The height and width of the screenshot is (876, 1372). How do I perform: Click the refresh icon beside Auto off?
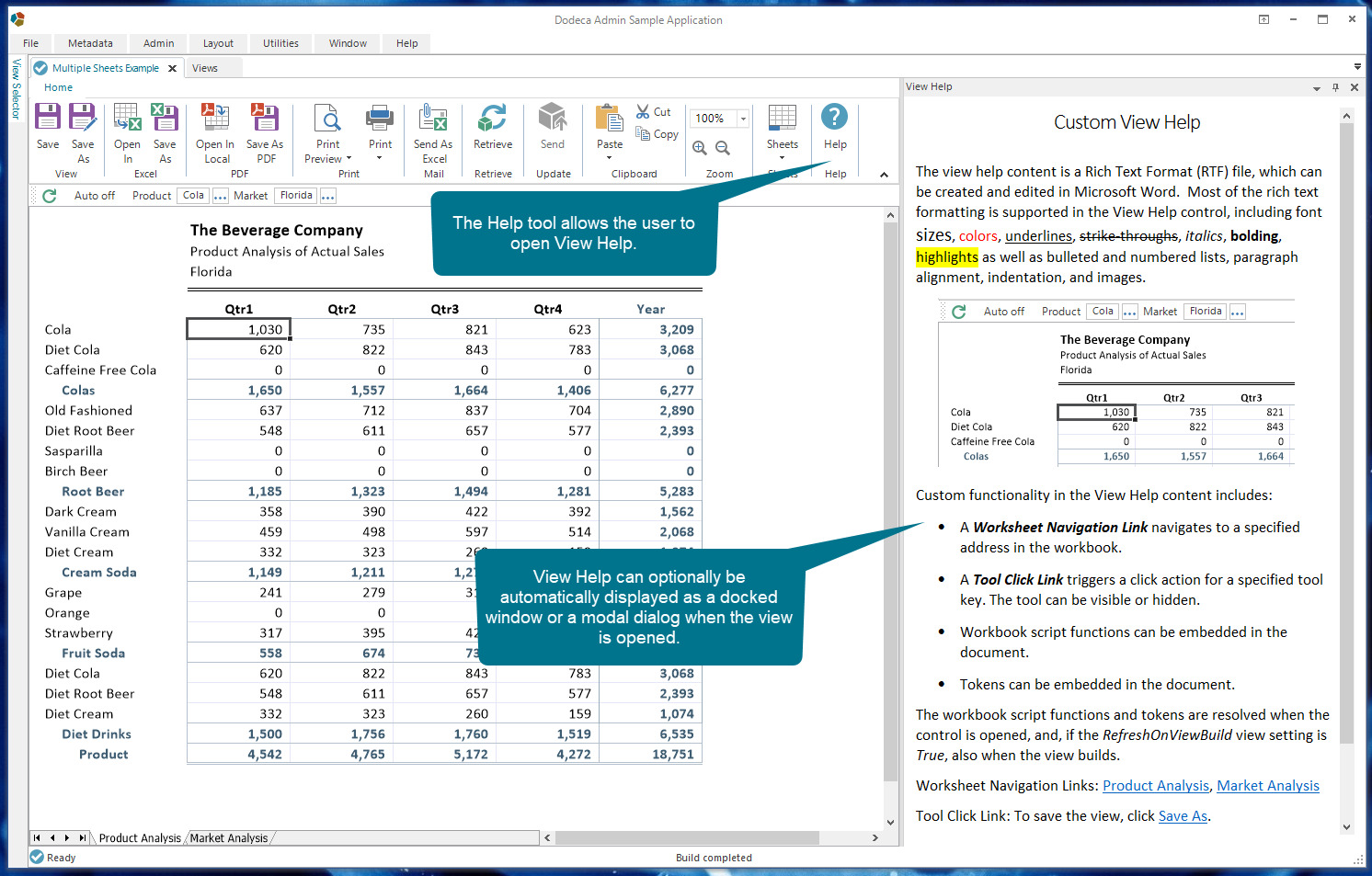tap(50, 196)
